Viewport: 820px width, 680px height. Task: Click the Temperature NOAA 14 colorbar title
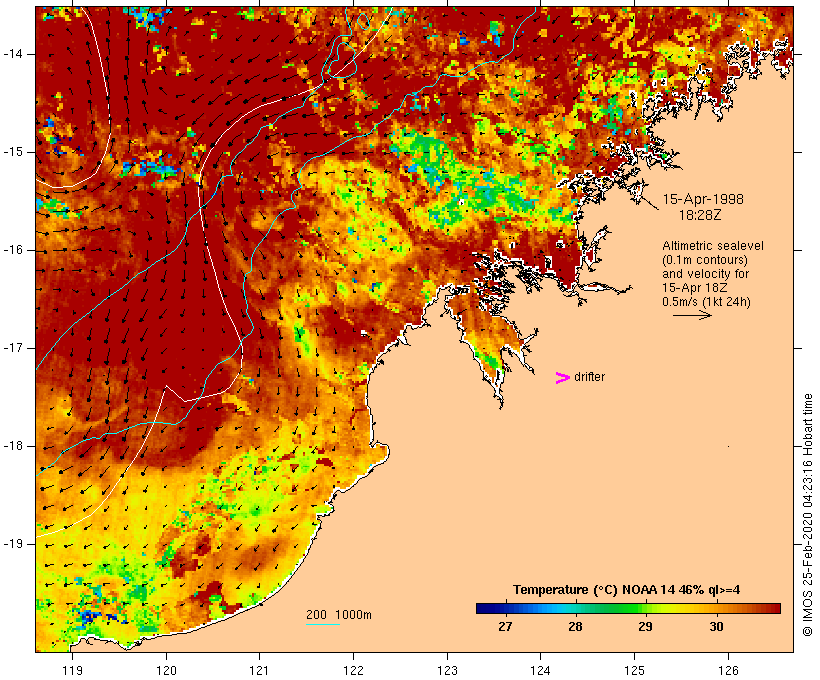[627, 590]
